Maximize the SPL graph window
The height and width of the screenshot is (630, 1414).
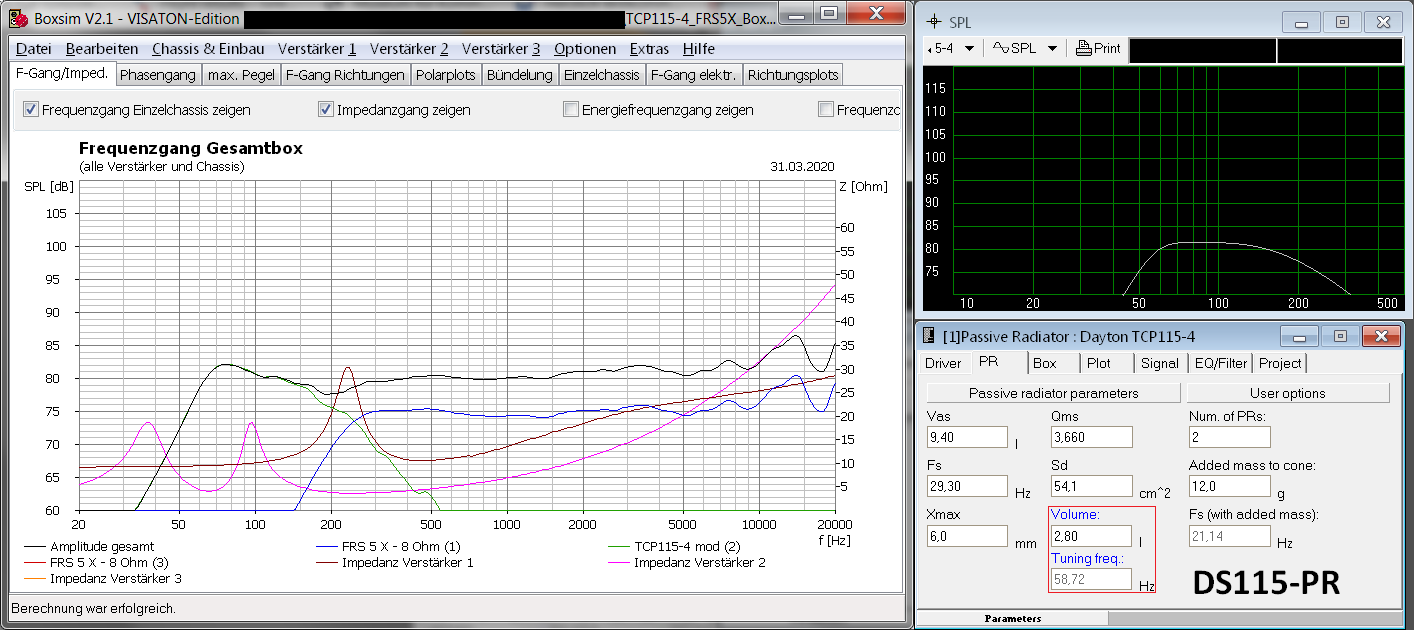coord(1342,21)
